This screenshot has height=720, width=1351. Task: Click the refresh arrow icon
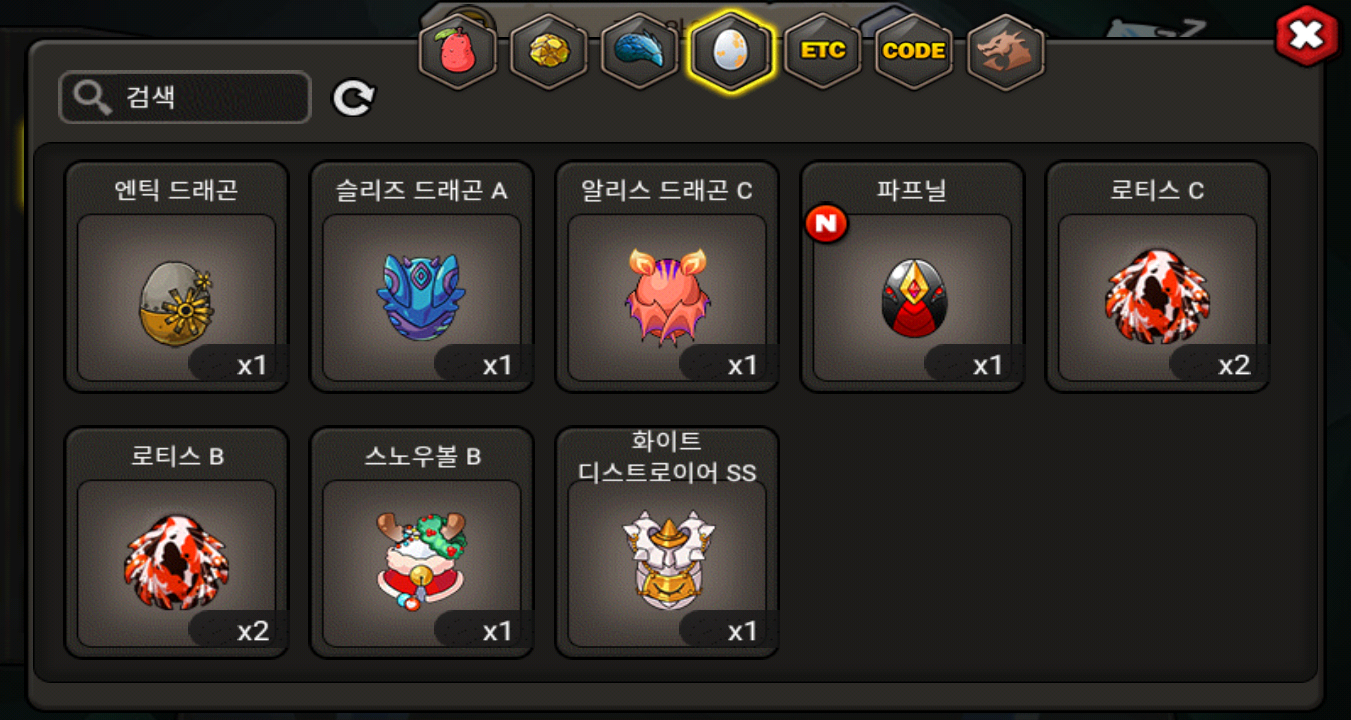pos(353,98)
